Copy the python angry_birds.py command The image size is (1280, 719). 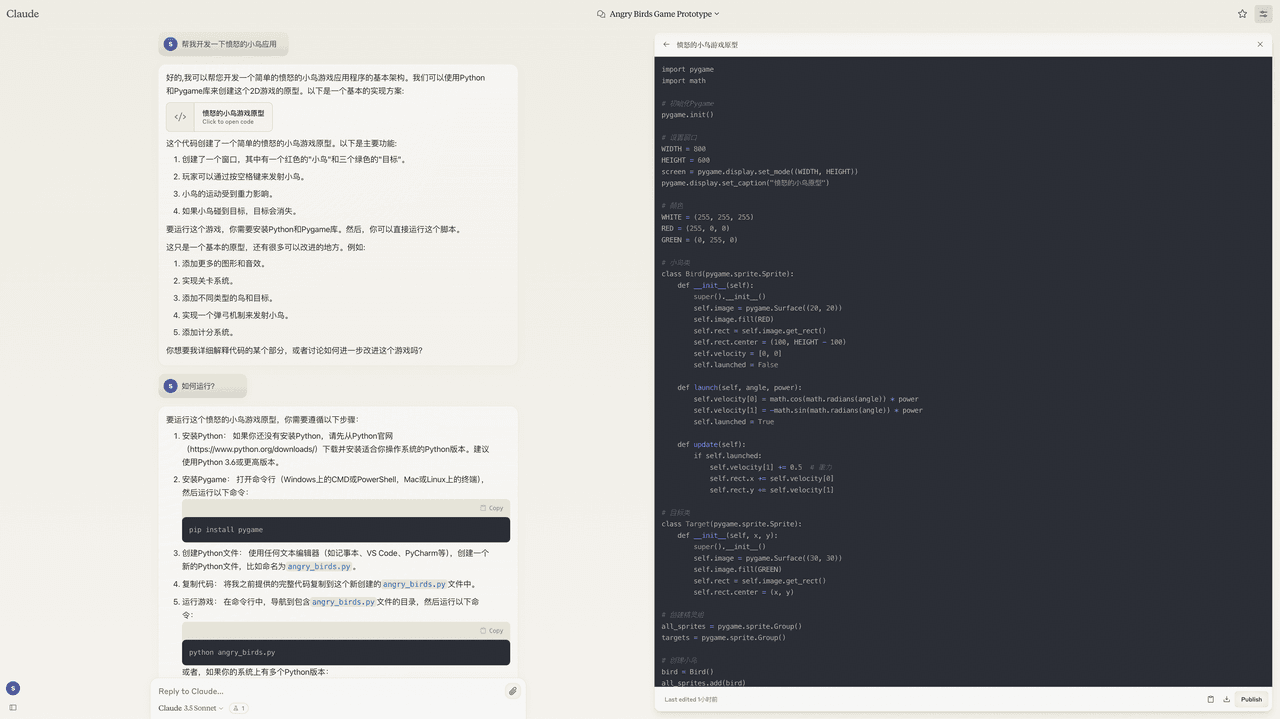pos(491,630)
